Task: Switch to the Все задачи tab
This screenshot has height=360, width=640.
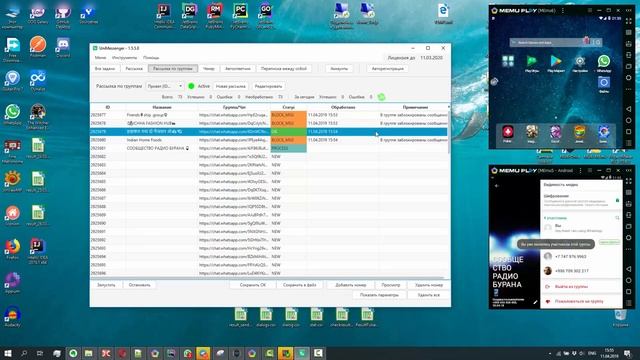Action: 105,69
